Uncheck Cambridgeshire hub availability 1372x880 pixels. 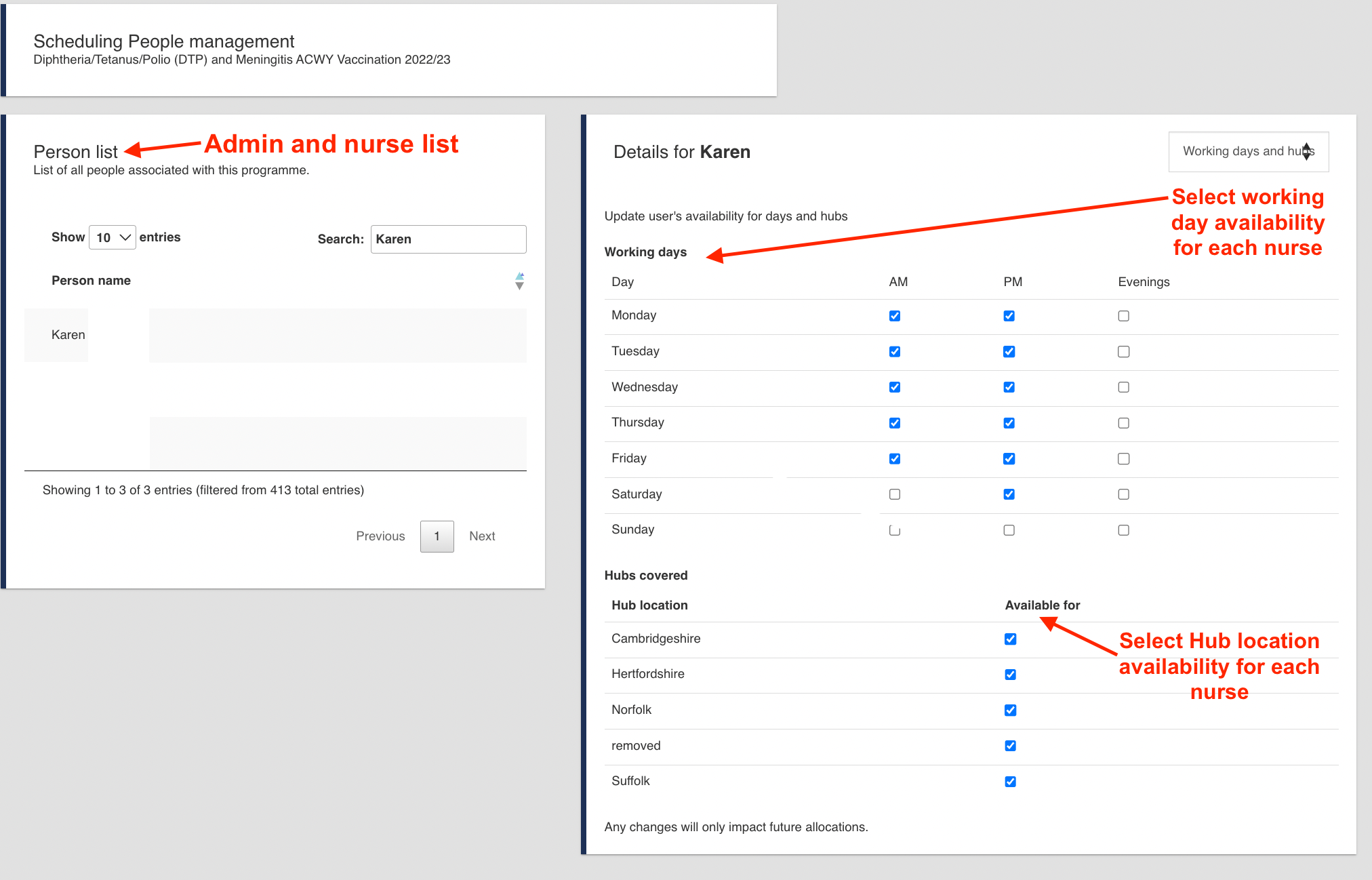pyautogui.click(x=1010, y=639)
